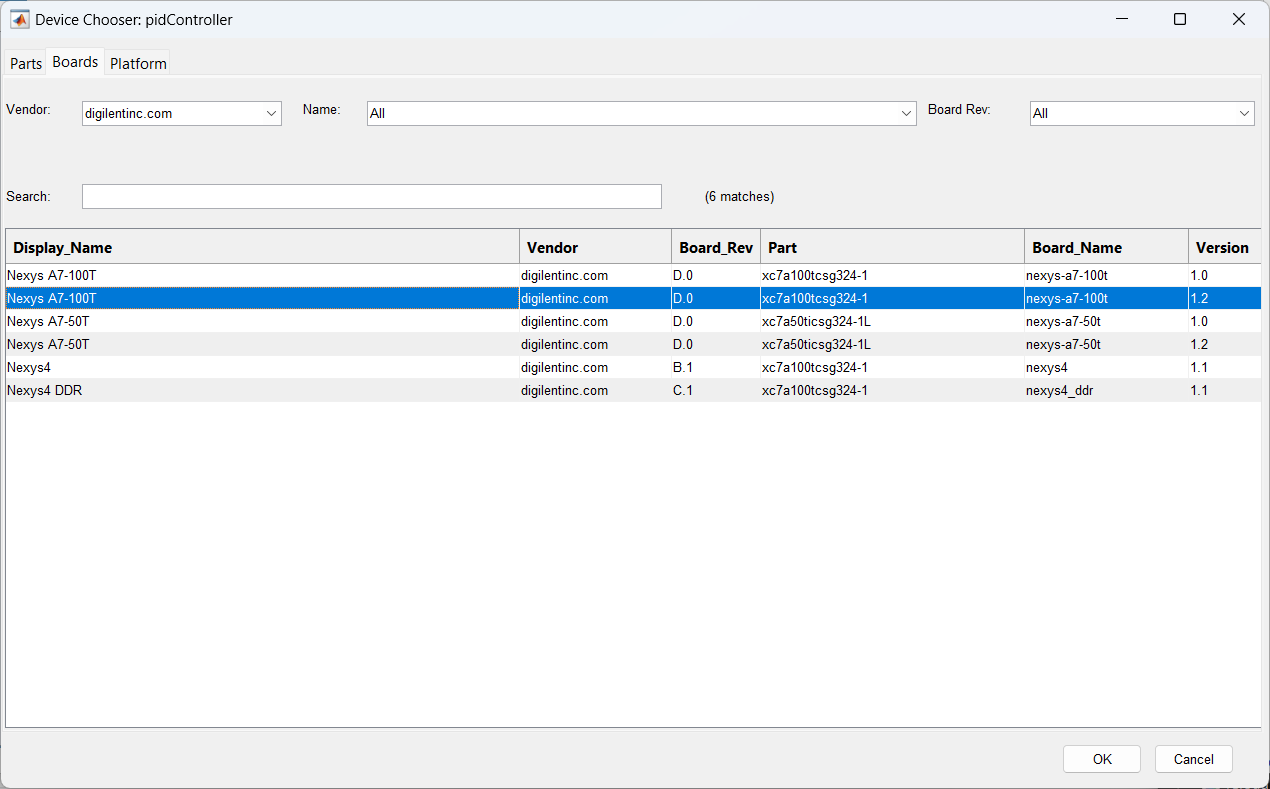Select the Boards tab
The image size is (1270, 789).
(x=75, y=62)
